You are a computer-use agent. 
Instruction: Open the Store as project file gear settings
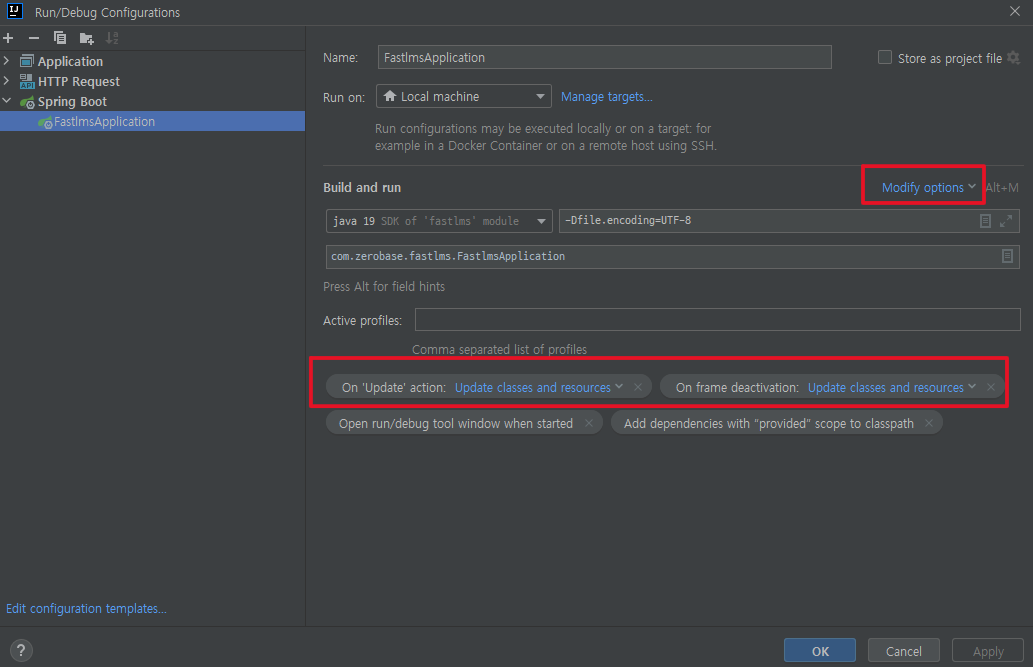pyautogui.click(x=1014, y=58)
